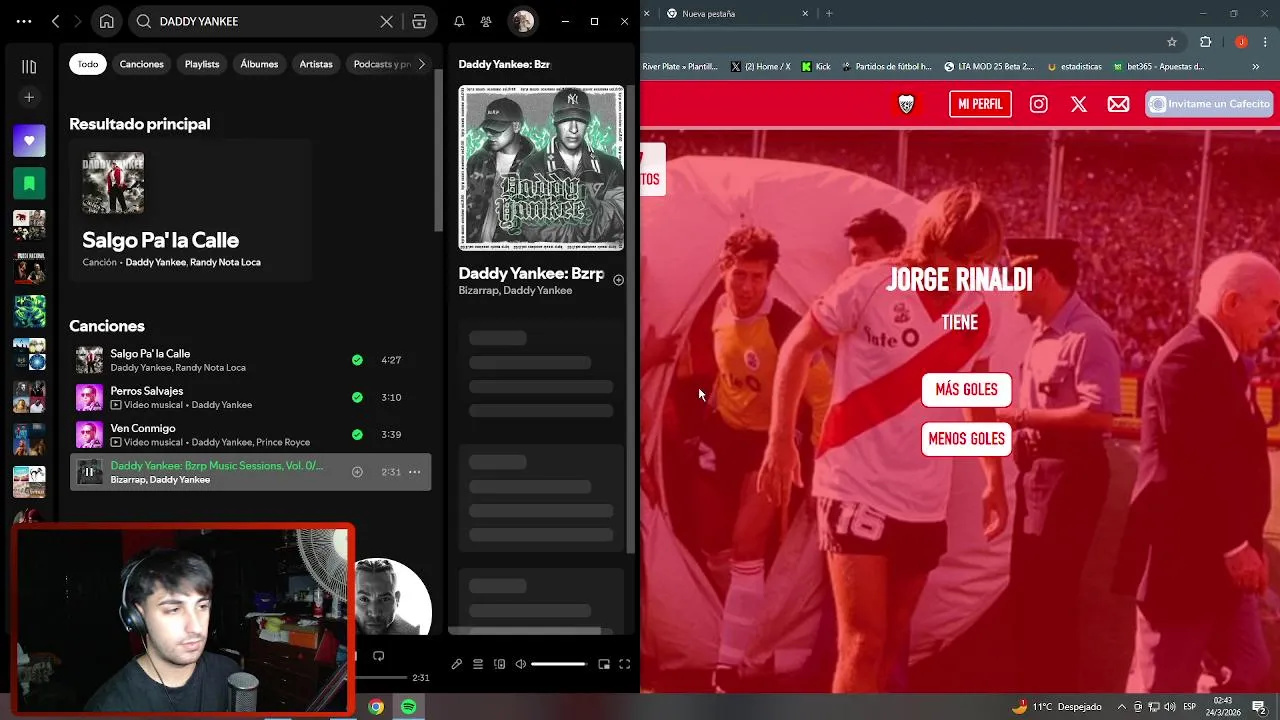Create new playlist with plus icon
The image size is (1280, 720).
point(29,97)
